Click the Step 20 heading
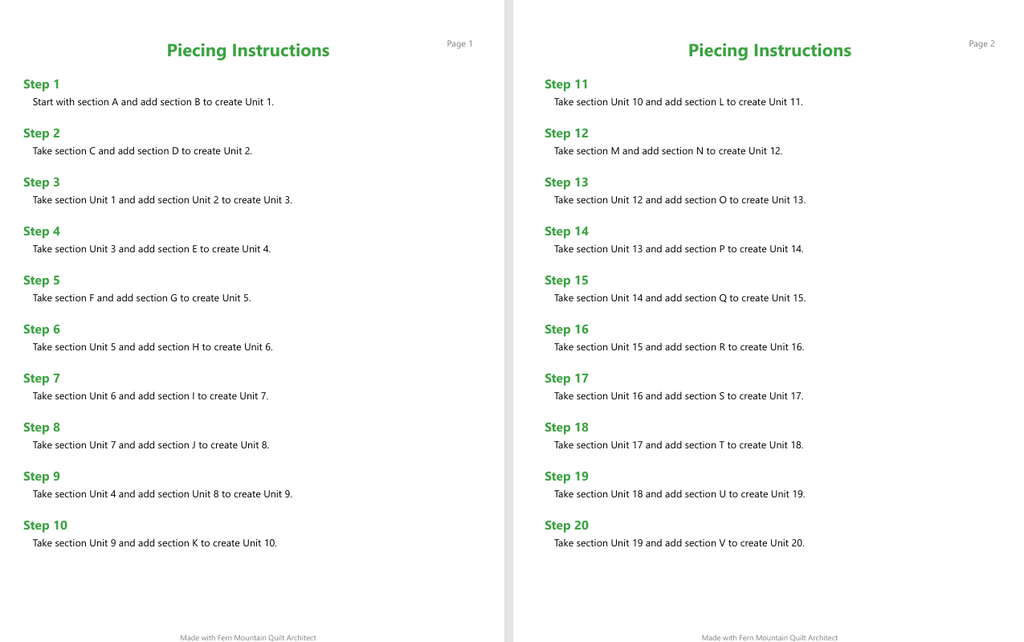 566,525
